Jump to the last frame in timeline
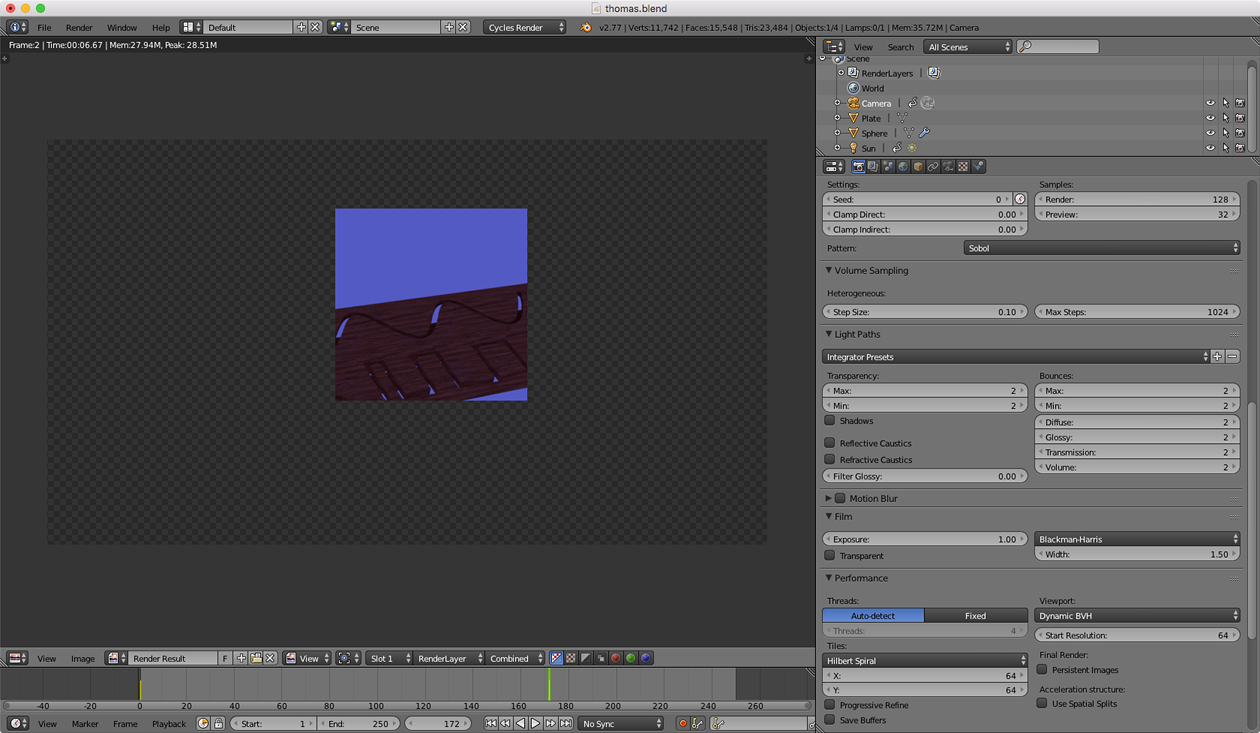The image size is (1260, 733). coord(566,723)
